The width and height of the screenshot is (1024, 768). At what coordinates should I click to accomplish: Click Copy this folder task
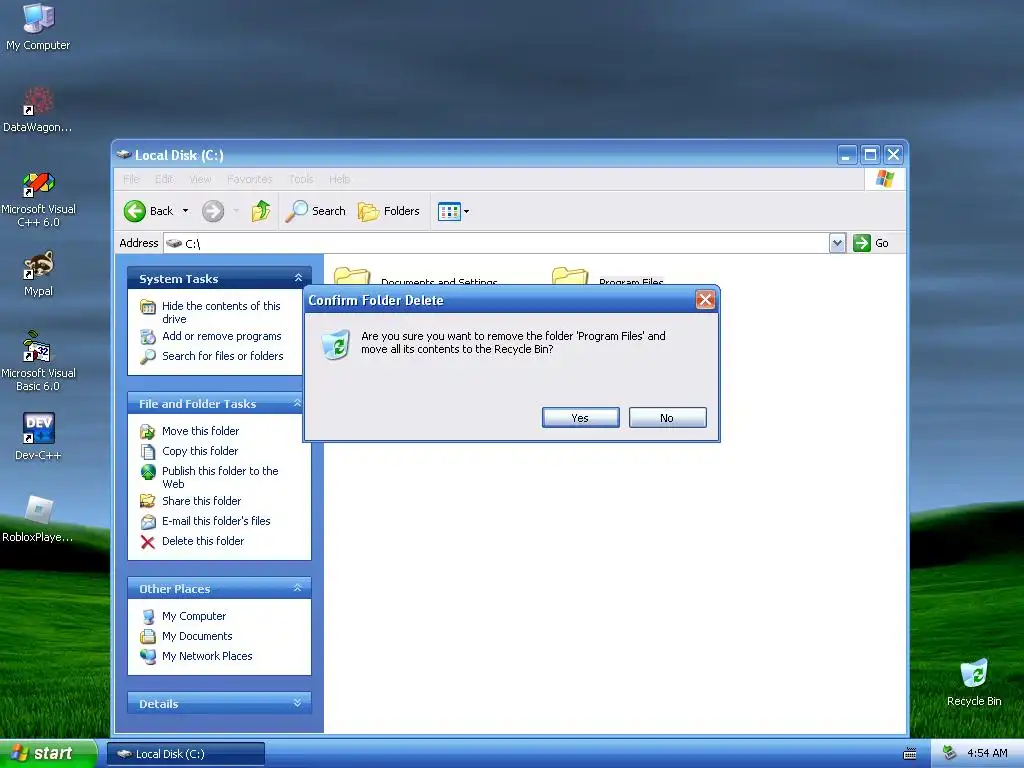click(x=200, y=451)
